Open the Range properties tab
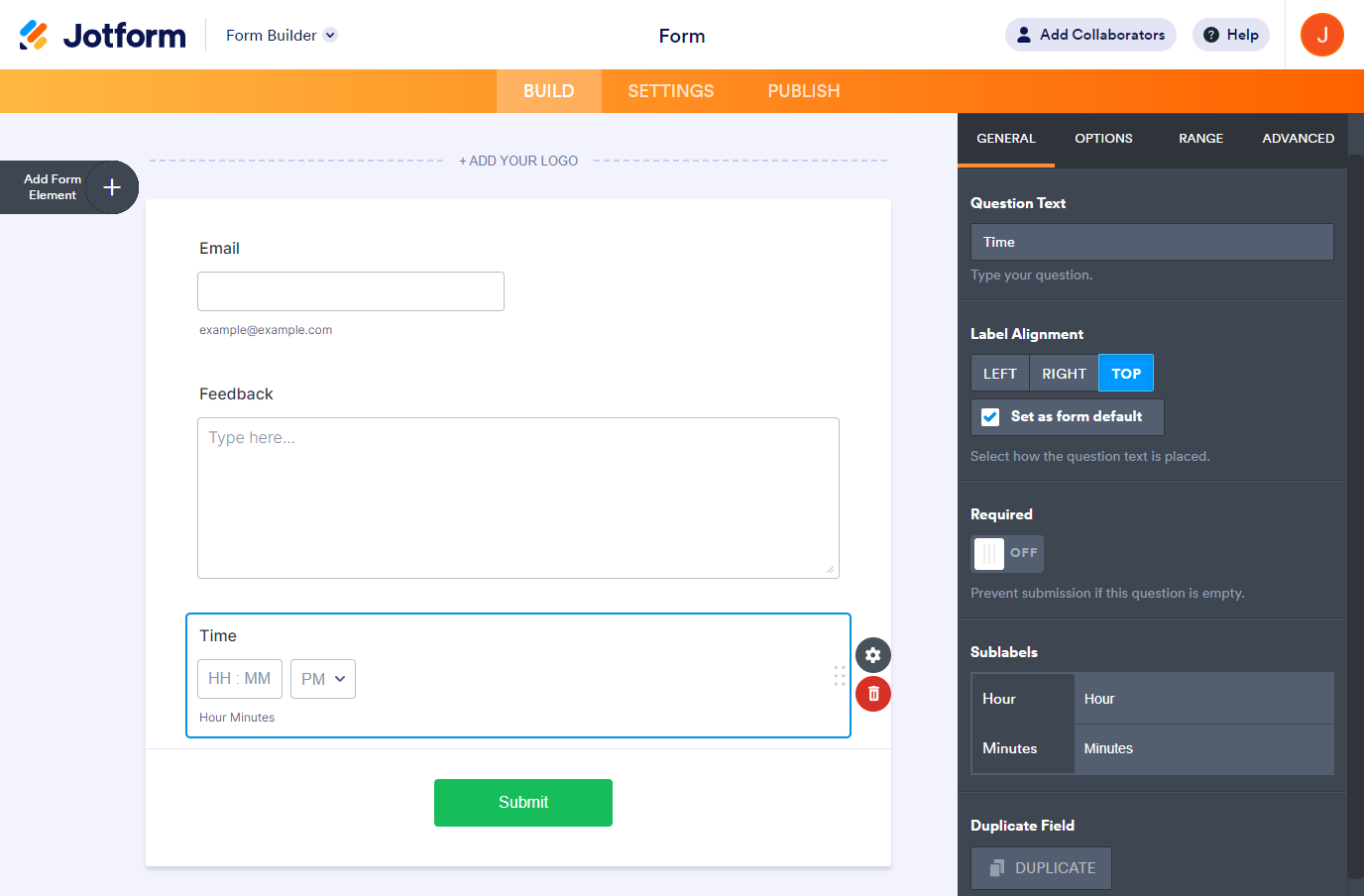 pyautogui.click(x=1200, y=139)
